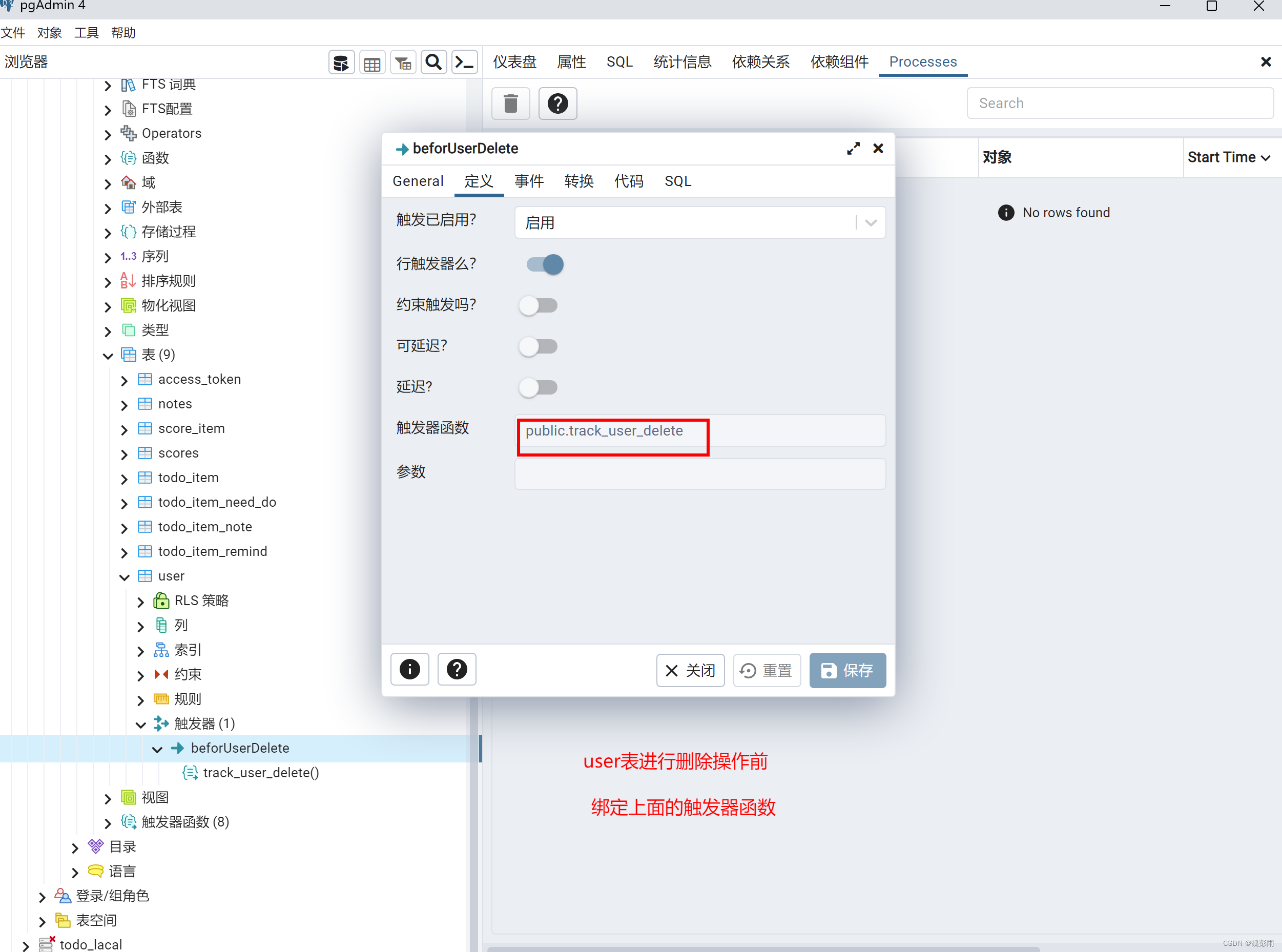1282x952 pixels.
Task: Click the trash delete process icon
Action: tap(510, 104)
